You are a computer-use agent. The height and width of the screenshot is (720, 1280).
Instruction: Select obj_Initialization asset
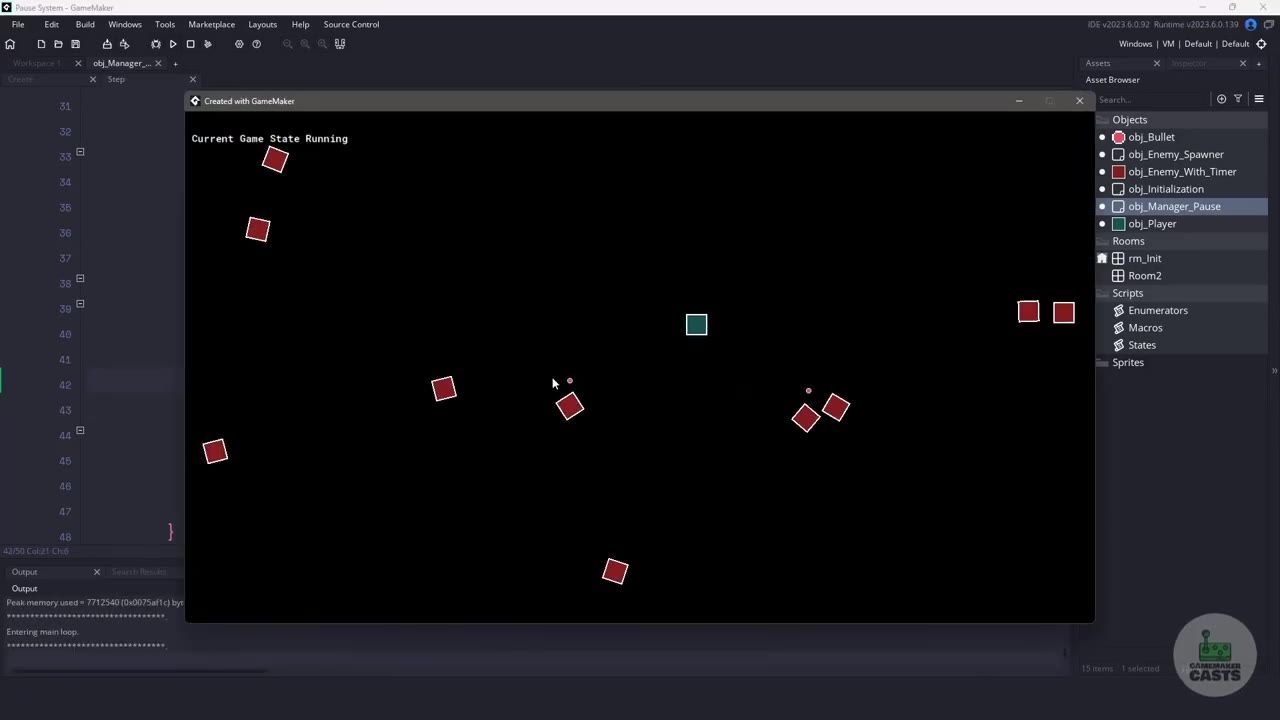1165,189
